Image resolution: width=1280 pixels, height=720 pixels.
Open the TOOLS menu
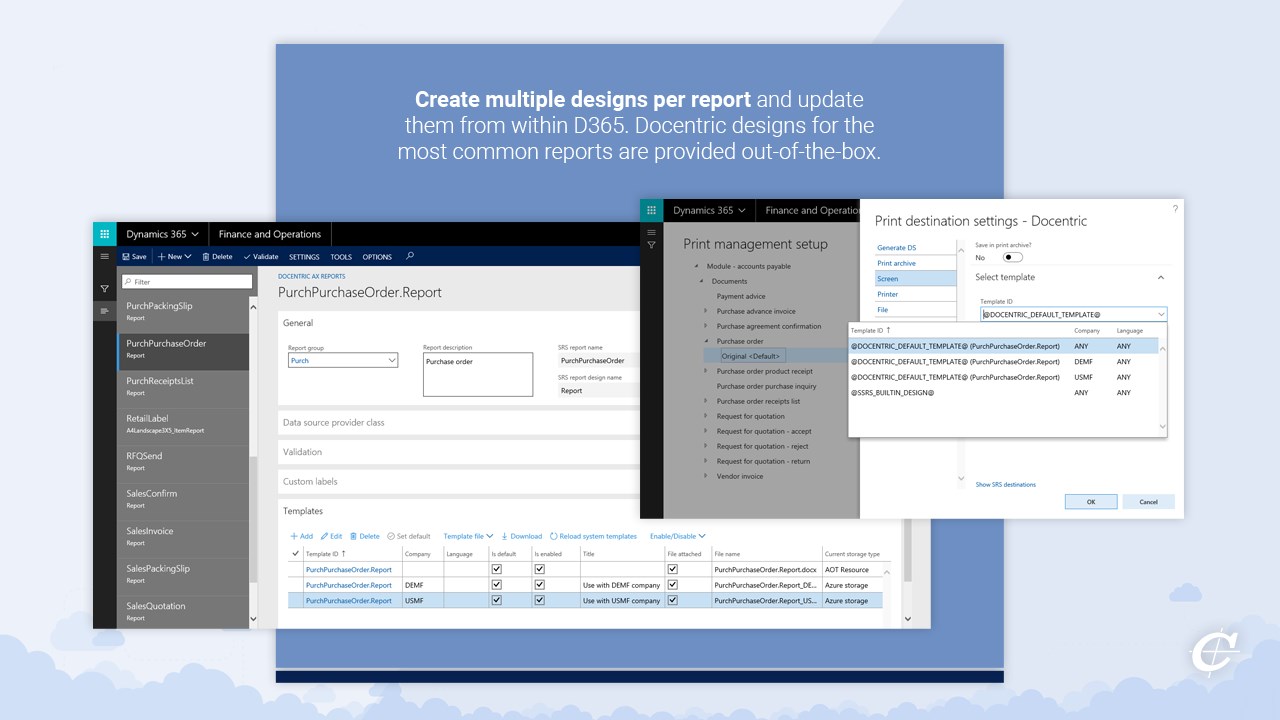tap(341, 257)
